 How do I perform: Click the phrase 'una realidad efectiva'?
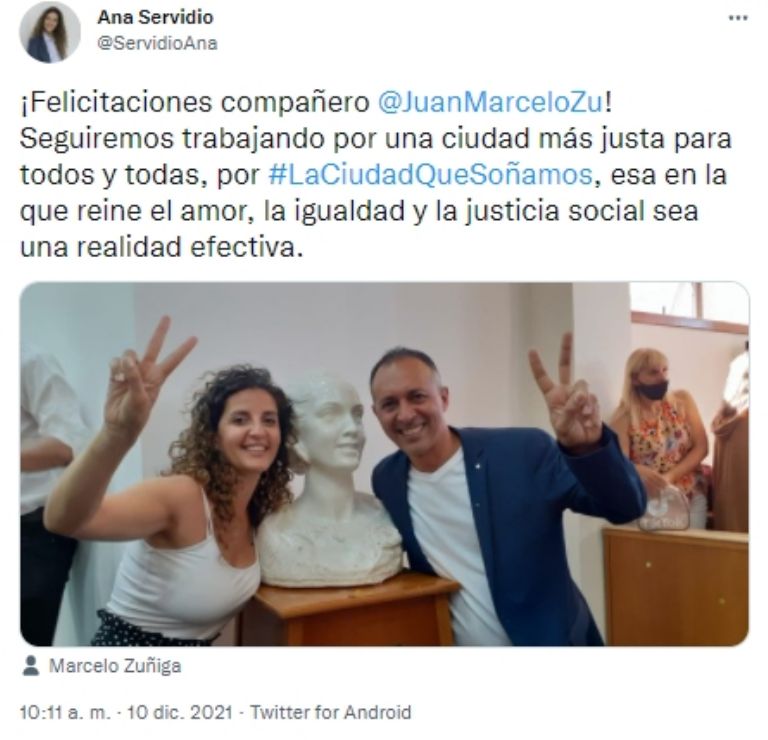tap(160, 247)
